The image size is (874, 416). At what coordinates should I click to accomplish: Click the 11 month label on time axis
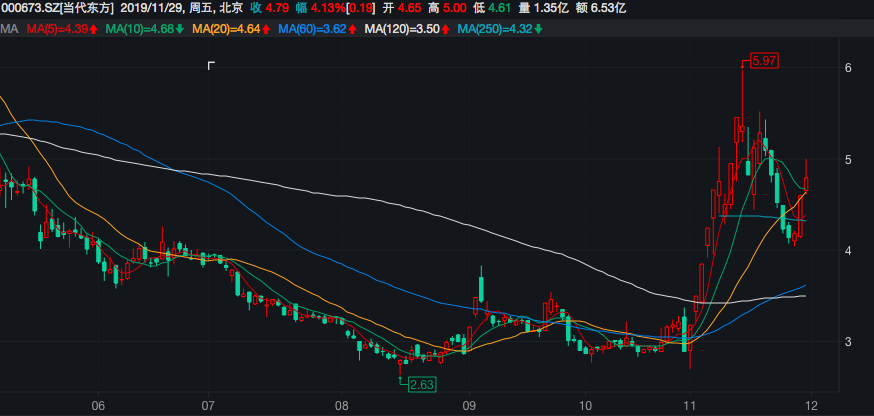click(x=689, y=406)
